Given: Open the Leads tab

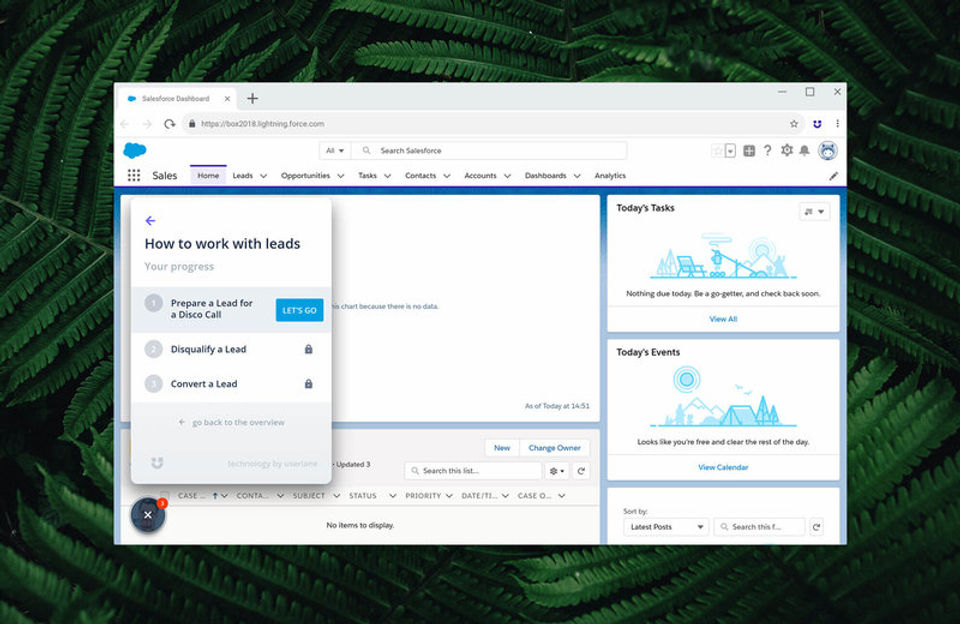Looking at the screenshot, I should coord(242,176).
